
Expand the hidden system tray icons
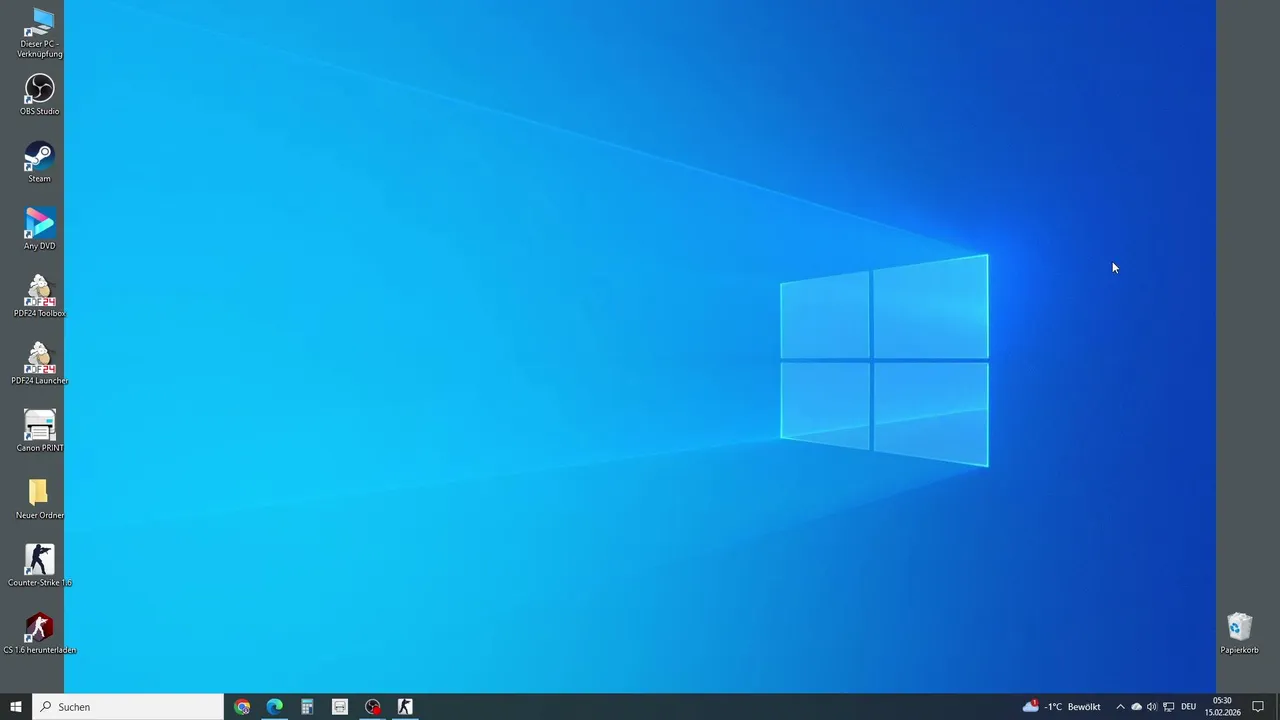coord(1120,707)
